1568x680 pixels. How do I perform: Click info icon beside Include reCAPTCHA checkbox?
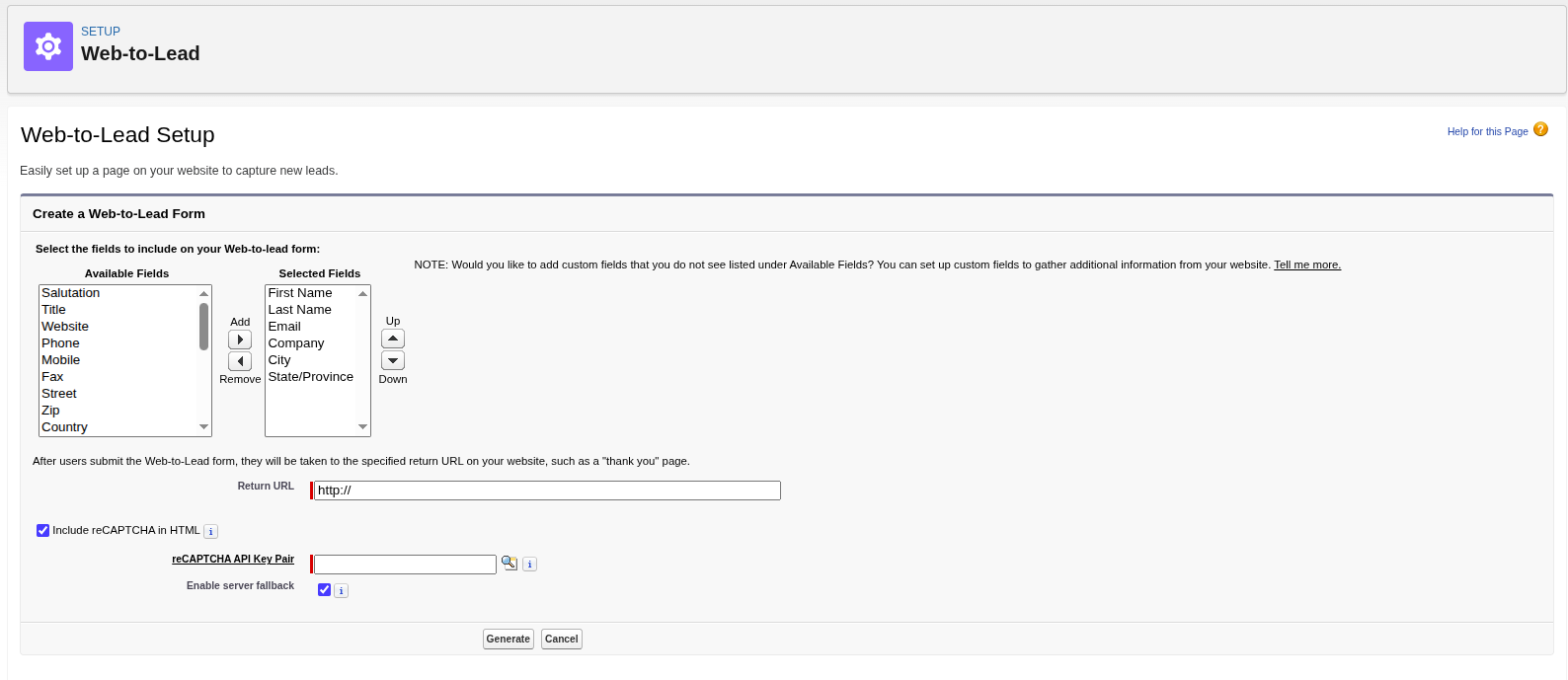click(210, 531)
